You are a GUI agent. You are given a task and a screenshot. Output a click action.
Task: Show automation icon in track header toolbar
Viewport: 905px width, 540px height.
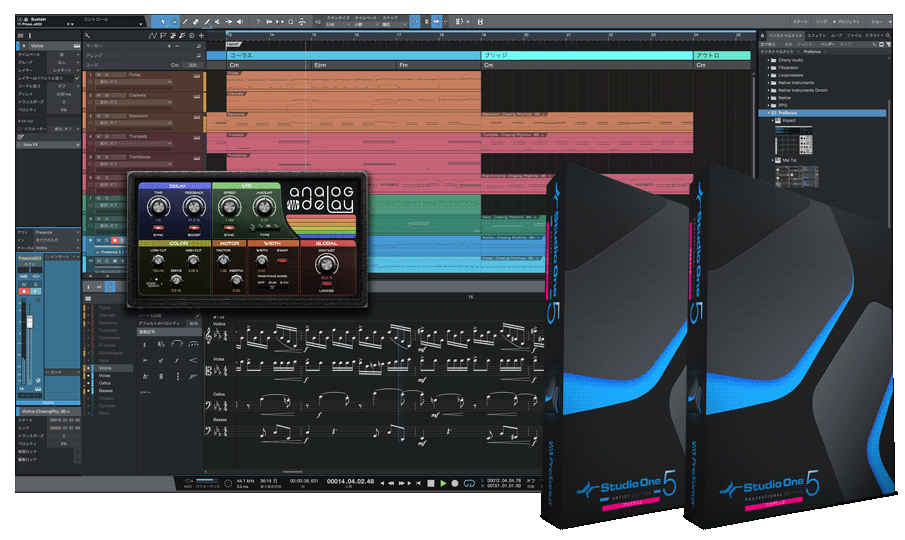coord(152,36)
